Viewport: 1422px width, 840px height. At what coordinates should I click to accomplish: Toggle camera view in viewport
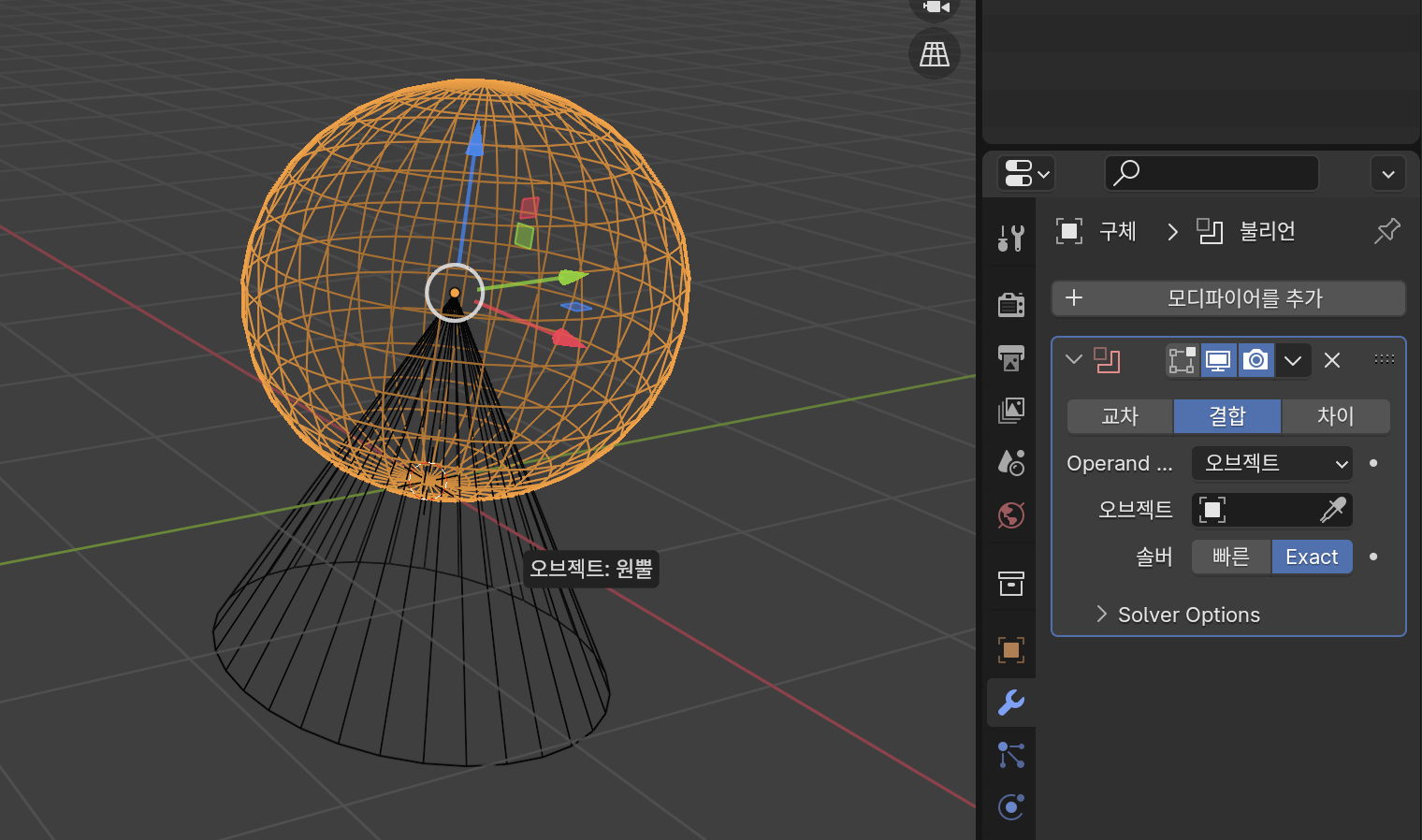934,7
